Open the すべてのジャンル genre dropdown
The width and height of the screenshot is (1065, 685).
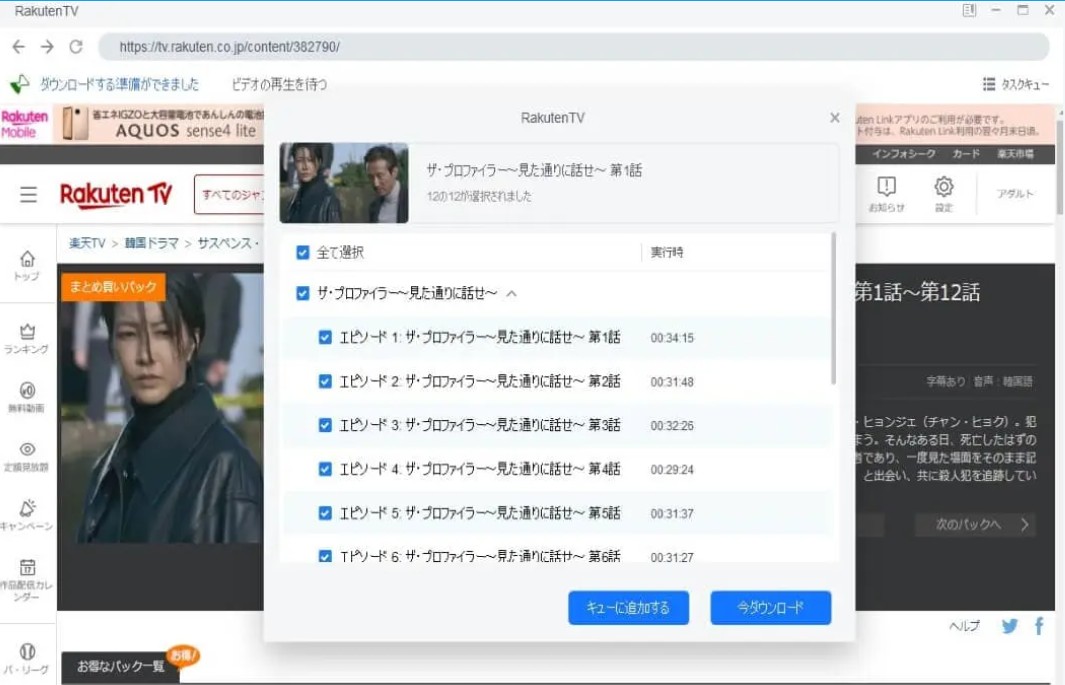coord(230,195)
